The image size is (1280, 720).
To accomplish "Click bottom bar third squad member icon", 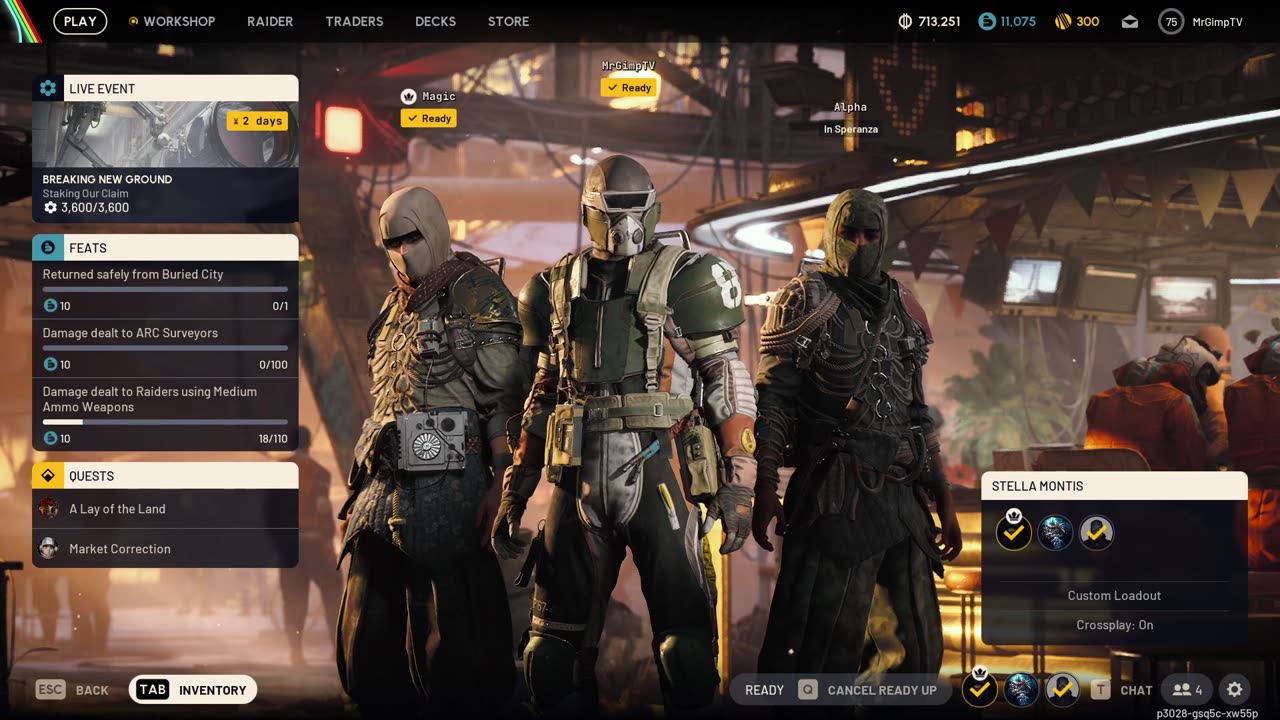I will pyautogui.click(x=1062, y=689).
